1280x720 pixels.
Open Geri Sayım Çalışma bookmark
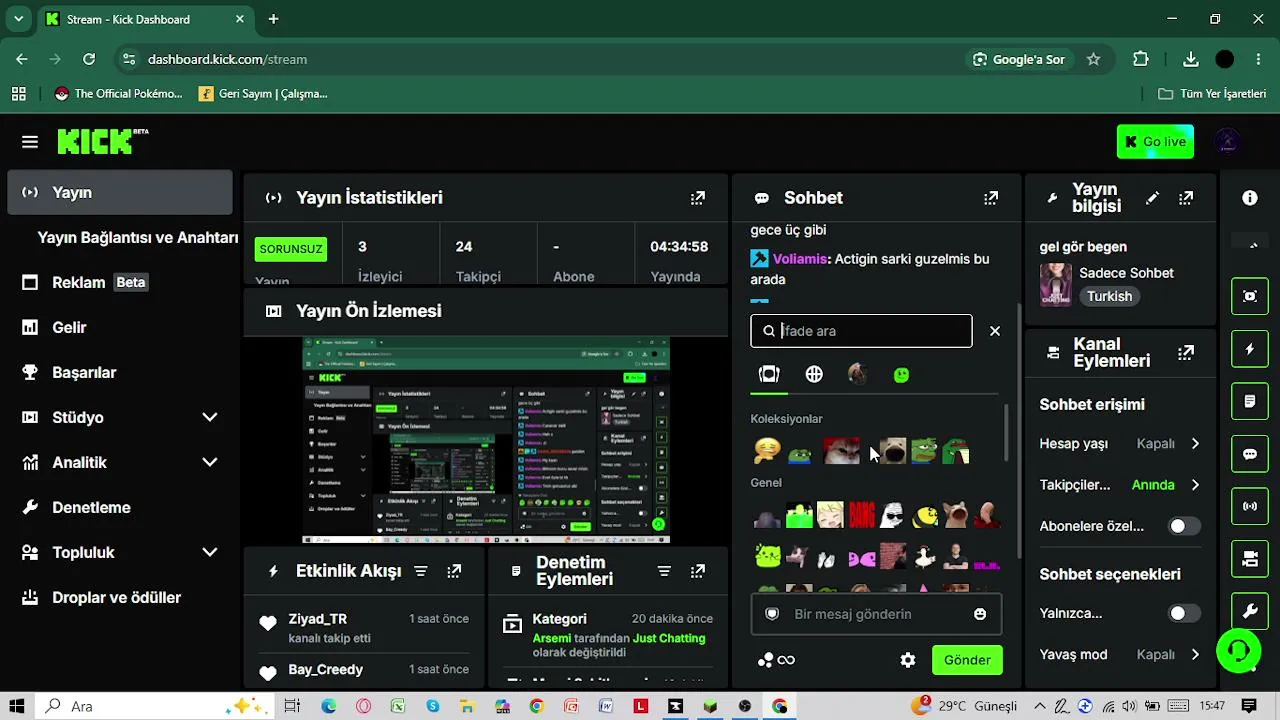(263, 94)
